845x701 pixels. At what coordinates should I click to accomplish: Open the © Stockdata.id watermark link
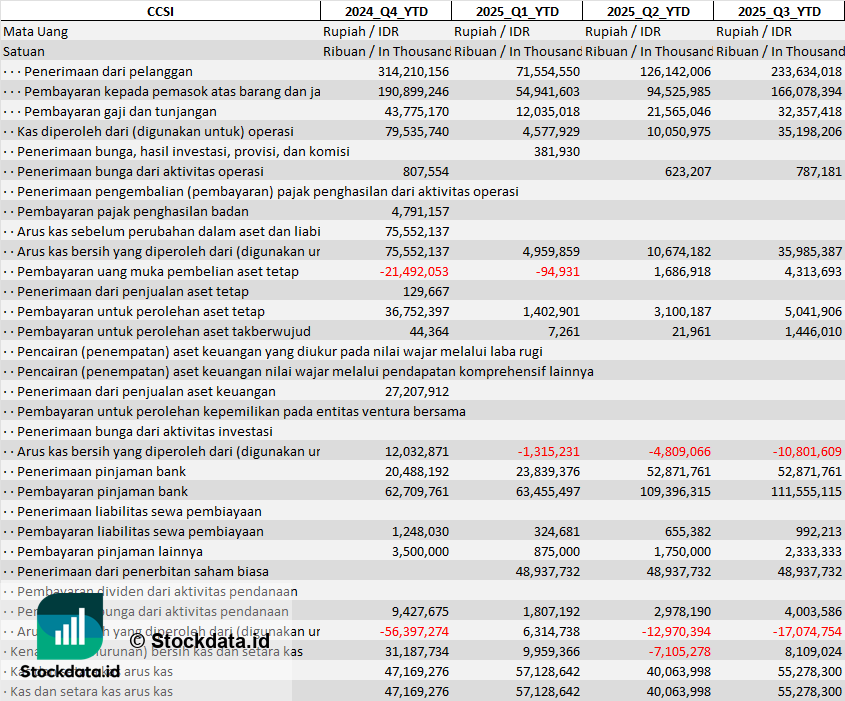click(199, 641)
